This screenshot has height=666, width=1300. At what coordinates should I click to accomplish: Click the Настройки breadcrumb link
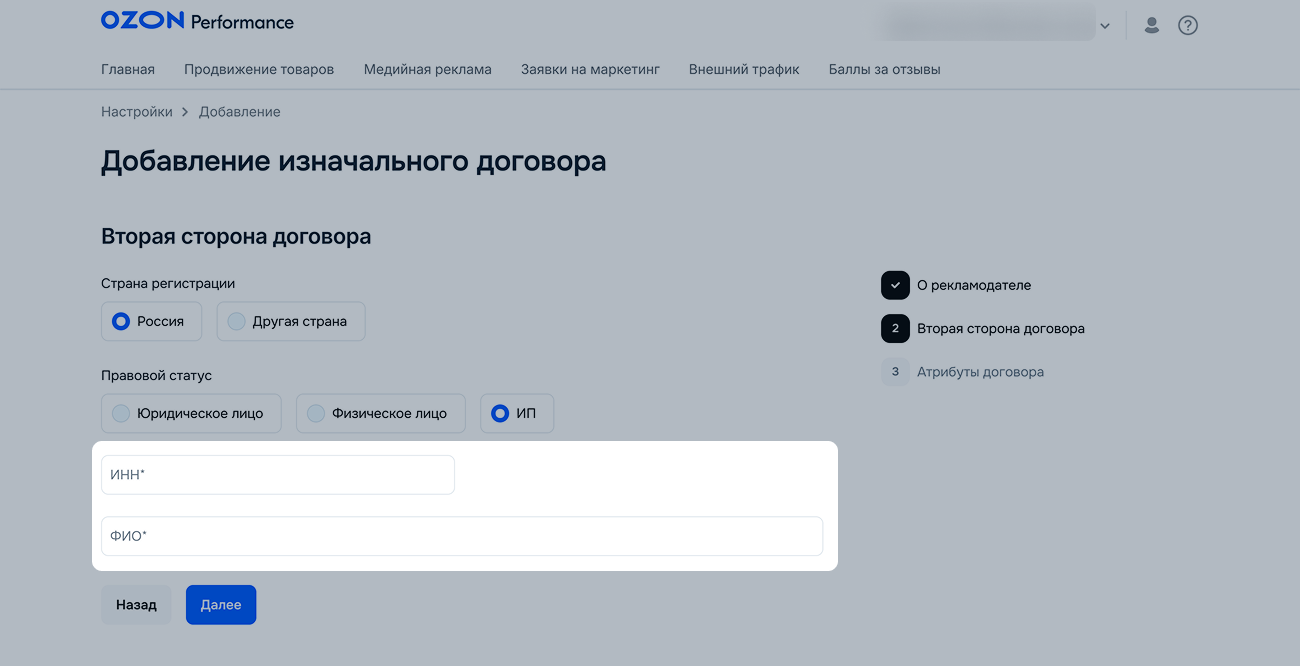pos(137,112)
